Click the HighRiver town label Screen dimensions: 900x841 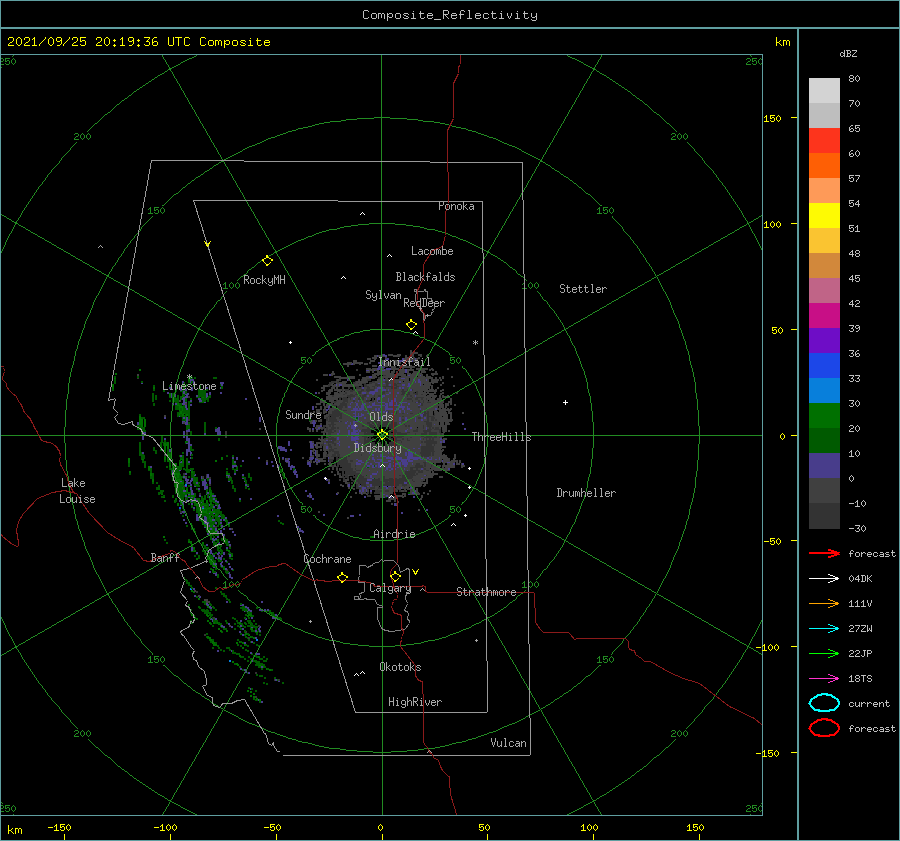[415, 702]
